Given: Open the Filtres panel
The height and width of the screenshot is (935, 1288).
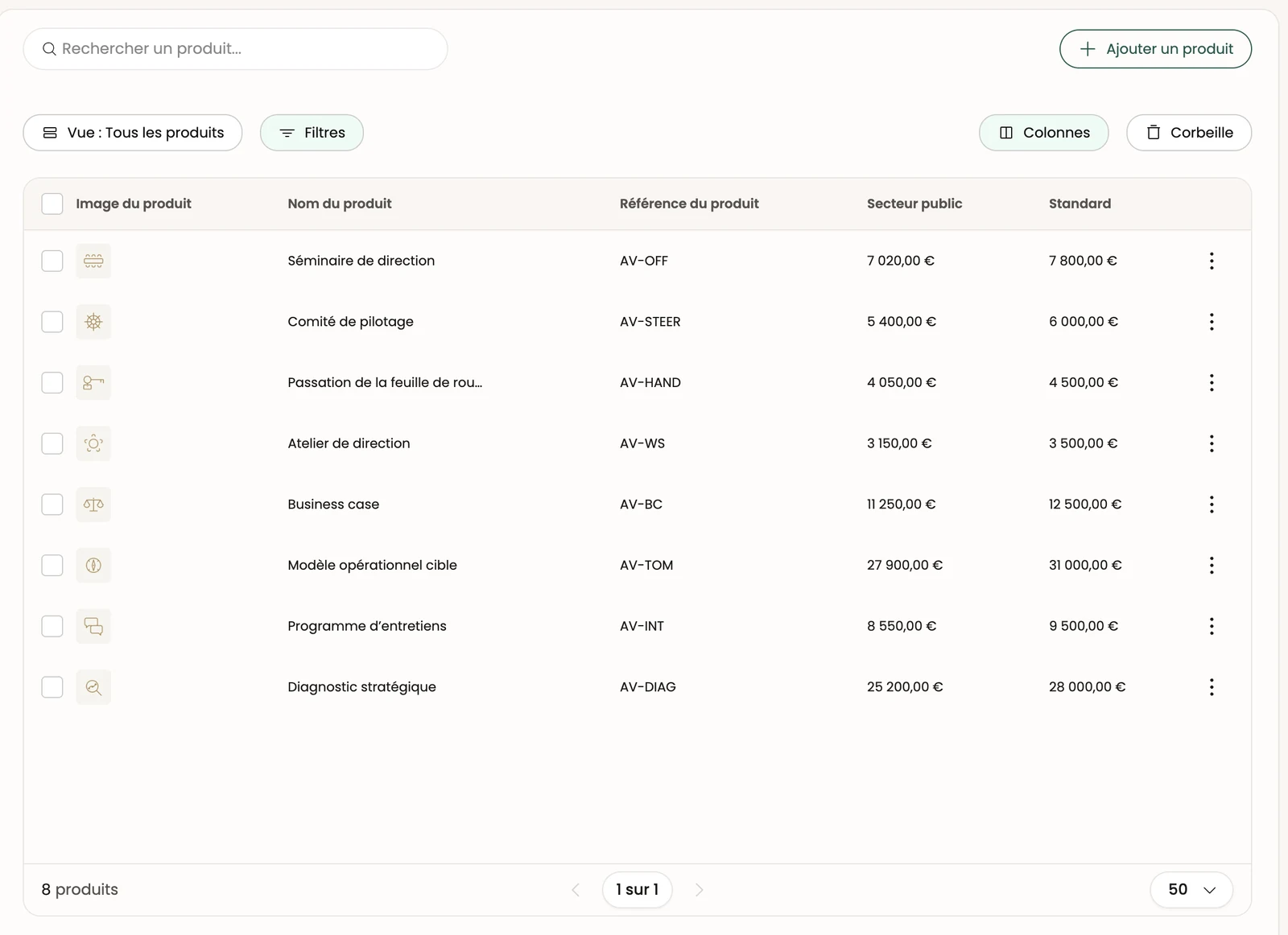Looking at the screenshot, I should pos(312,133).
